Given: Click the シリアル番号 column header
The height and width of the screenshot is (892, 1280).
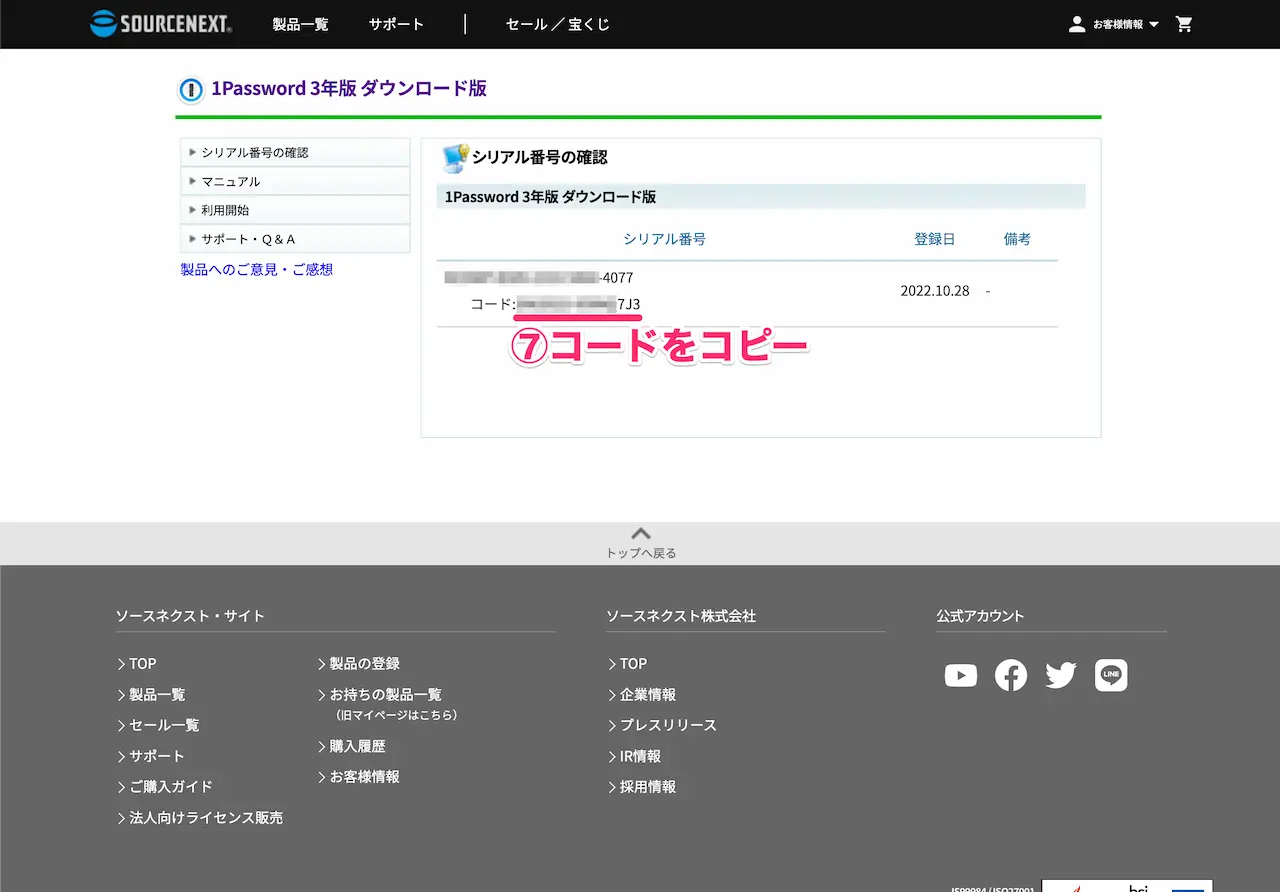Looking at the screenshot, I should point(664,239).
